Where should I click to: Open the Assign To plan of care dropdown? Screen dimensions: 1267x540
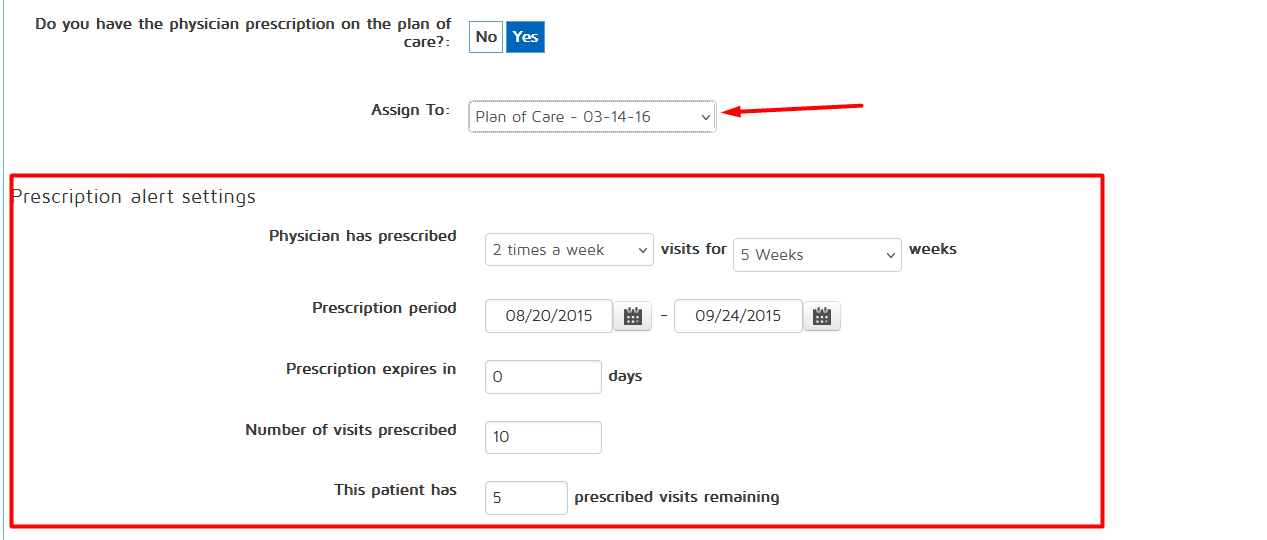[x=592, y=117]
